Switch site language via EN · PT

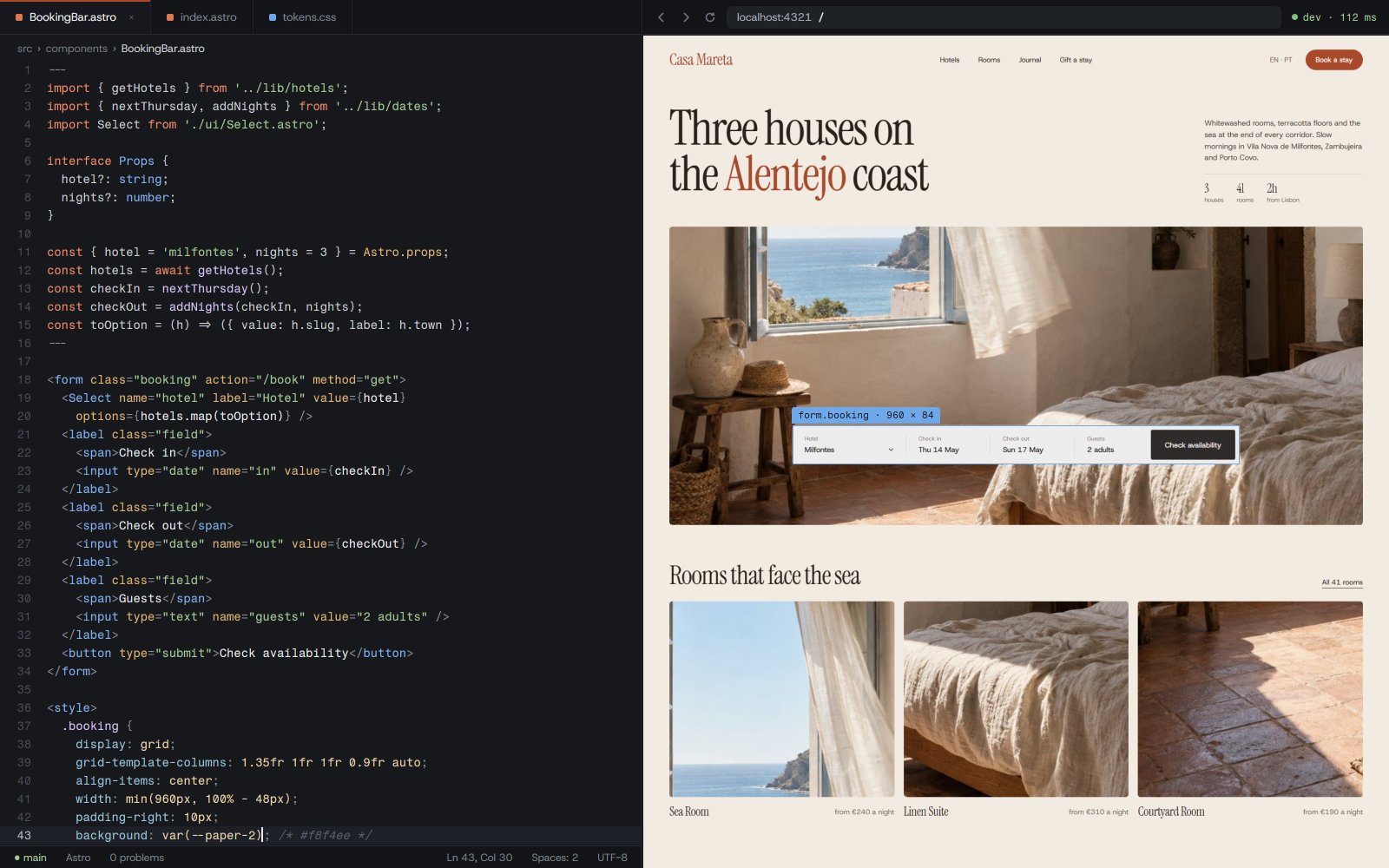(x=1280, y=60)
